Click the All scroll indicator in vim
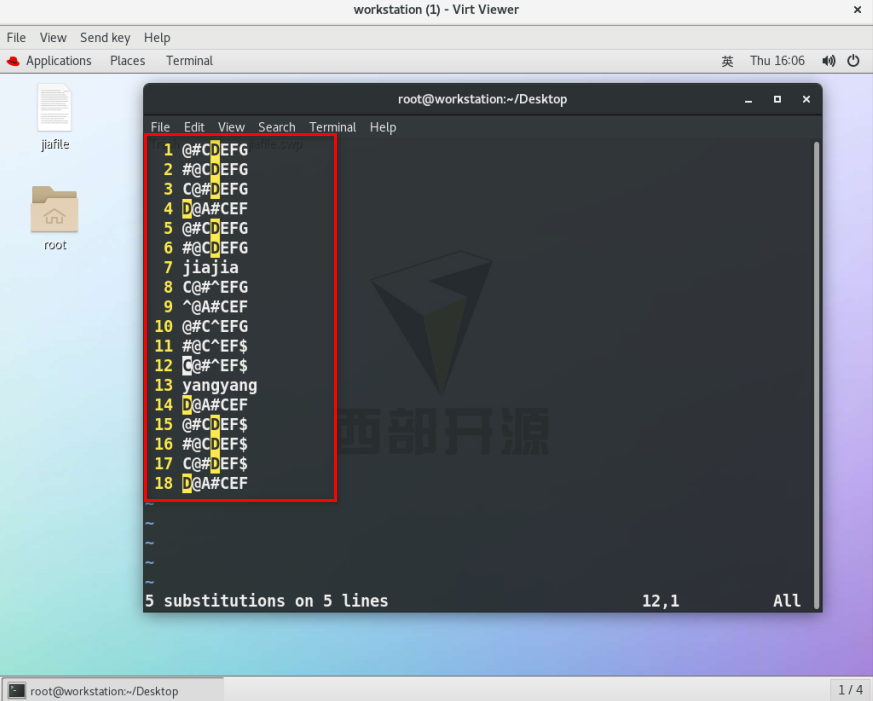This screenshot has height=701, width=873. 787,601
